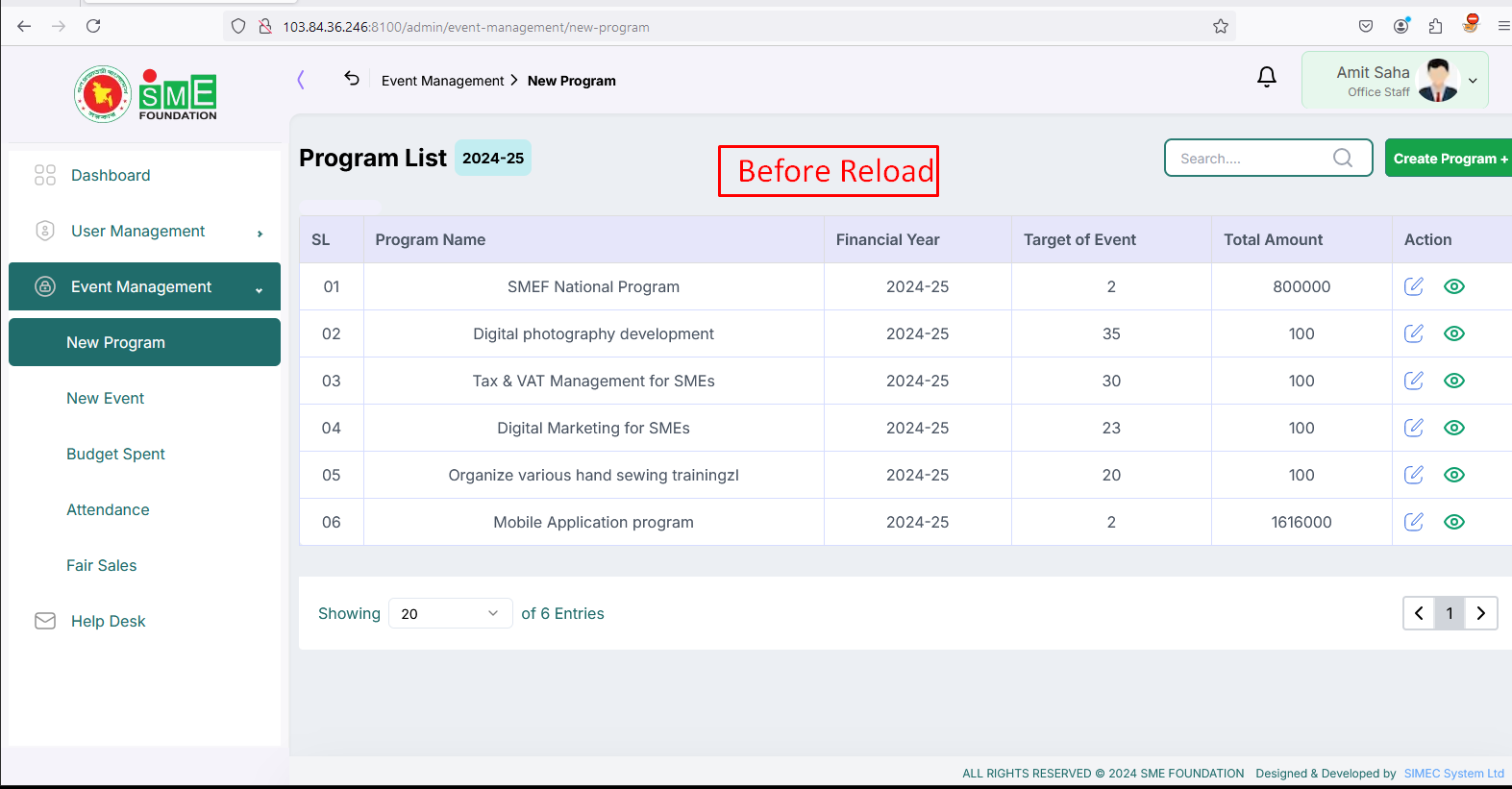
Task: Click Event Management breadcrumb link
Action: pyautogui.click(x=442, y=81)
